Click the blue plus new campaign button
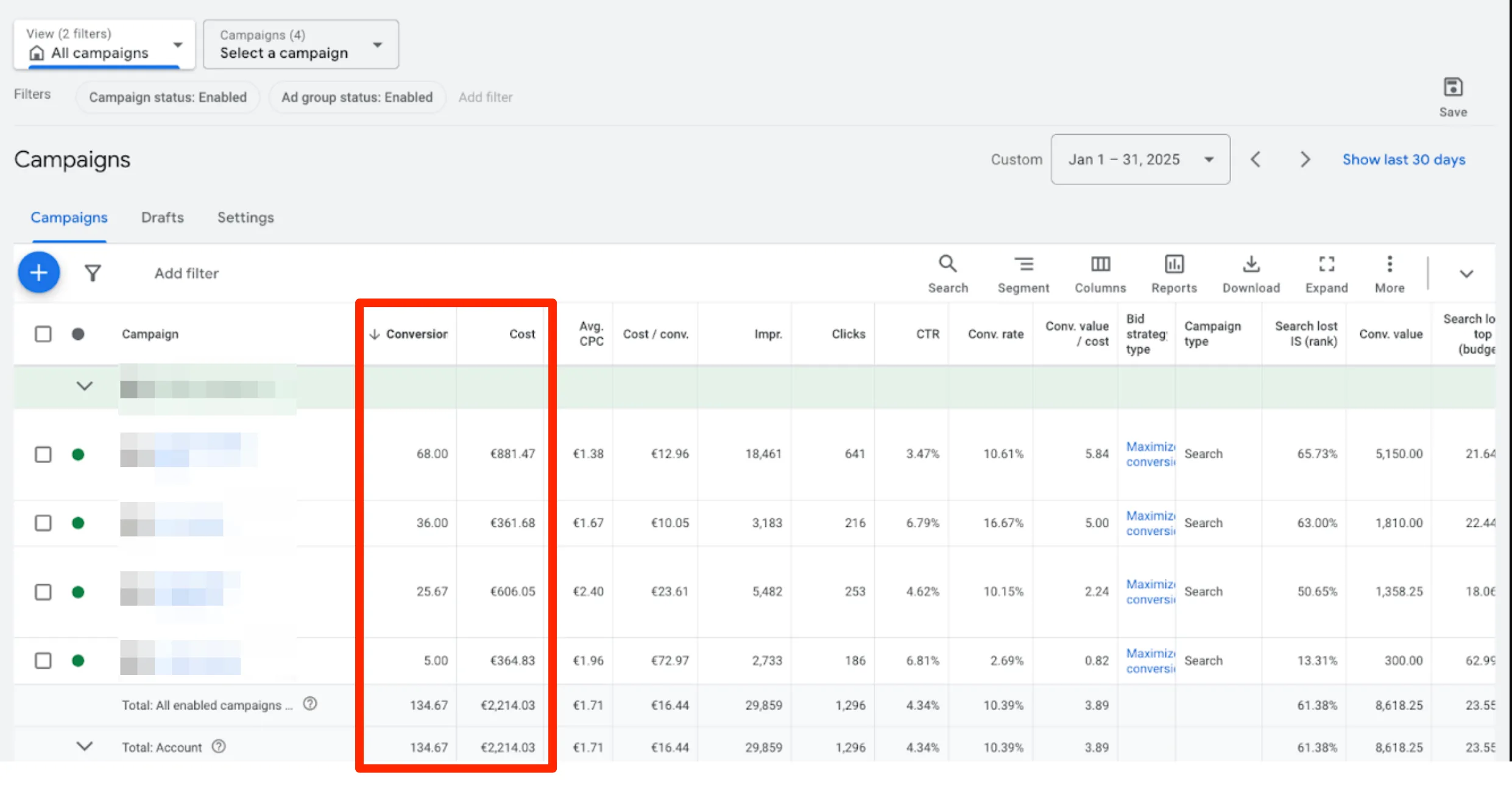This screenshot has height=798, width=1512. click(39, 272)
